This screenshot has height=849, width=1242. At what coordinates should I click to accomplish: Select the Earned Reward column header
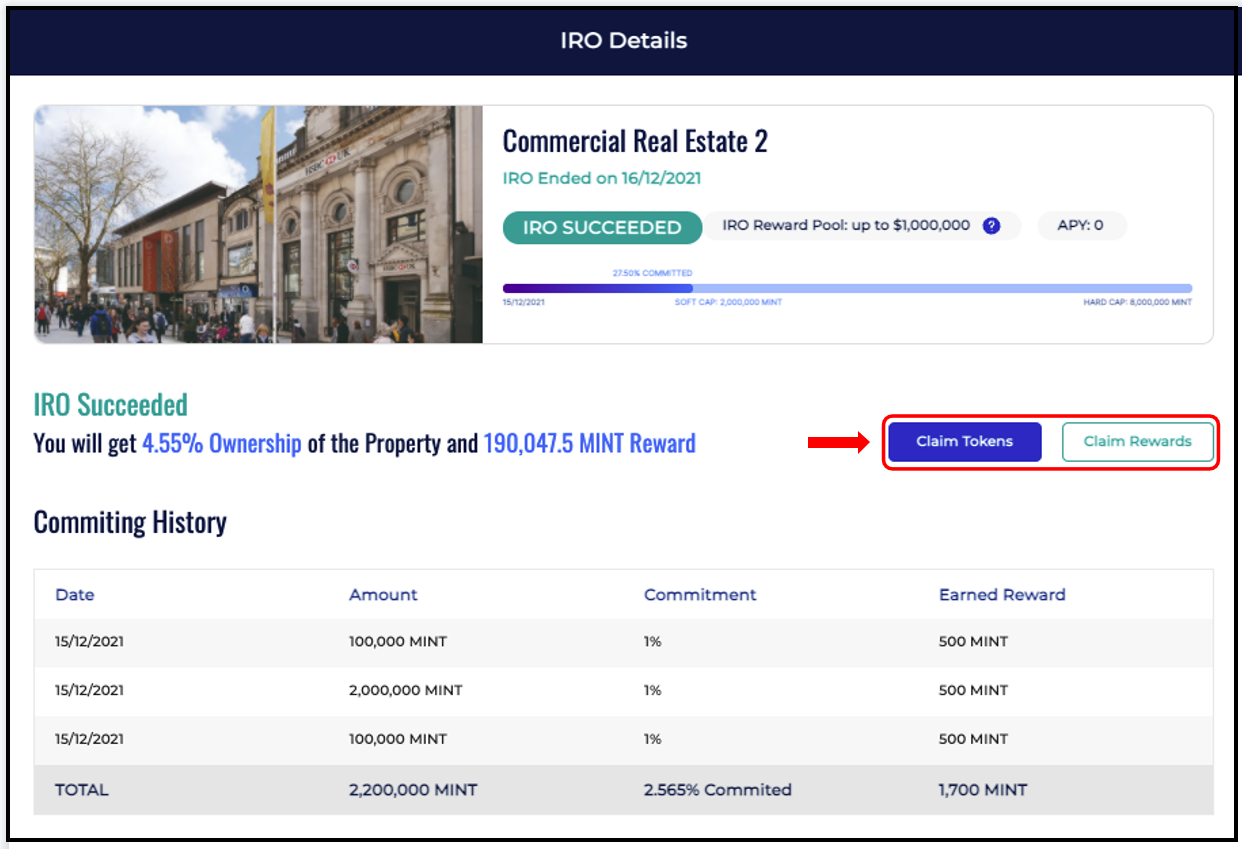1002,595
